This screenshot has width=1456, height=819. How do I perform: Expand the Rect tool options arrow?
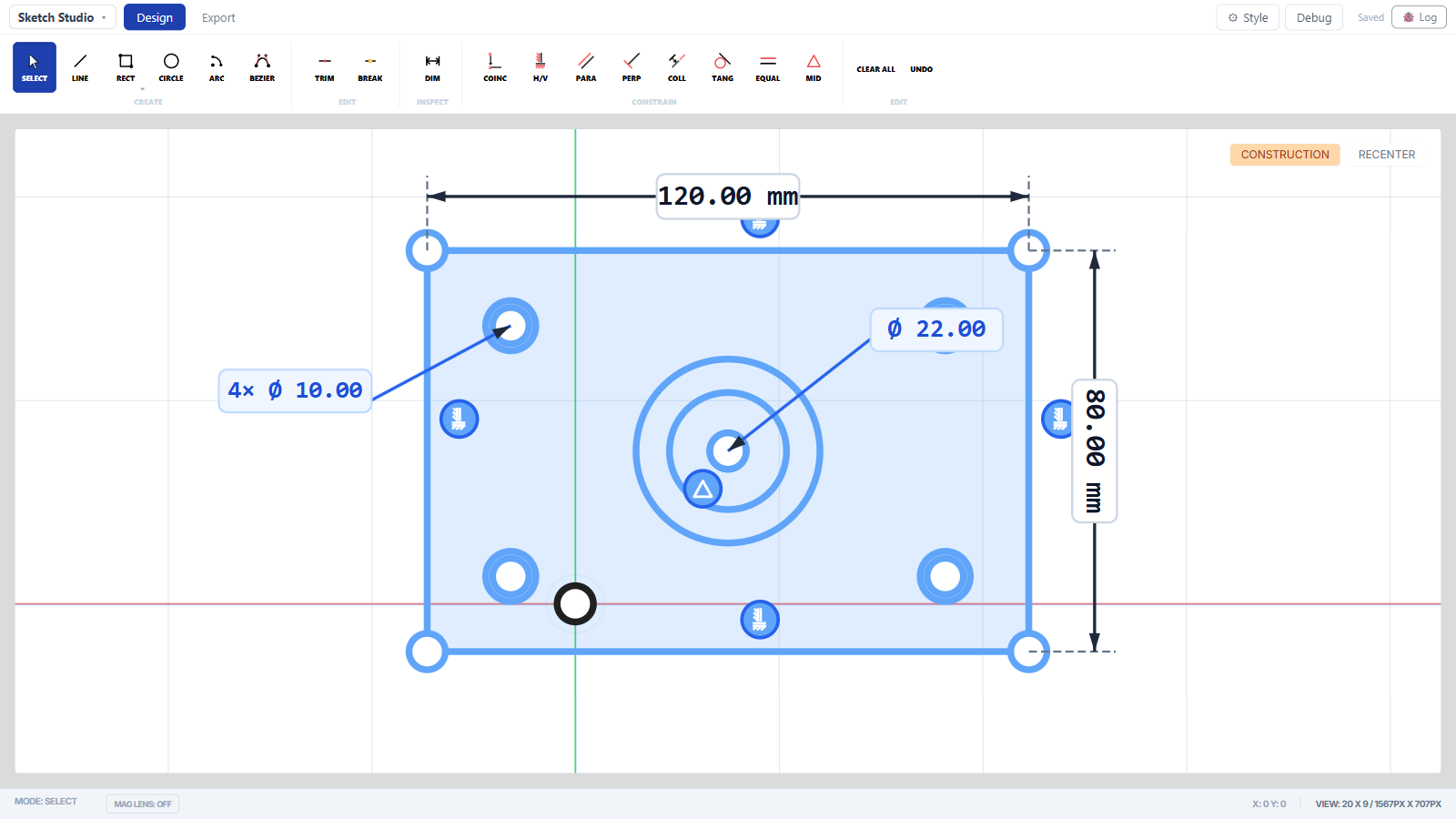[x=142, y=89]
